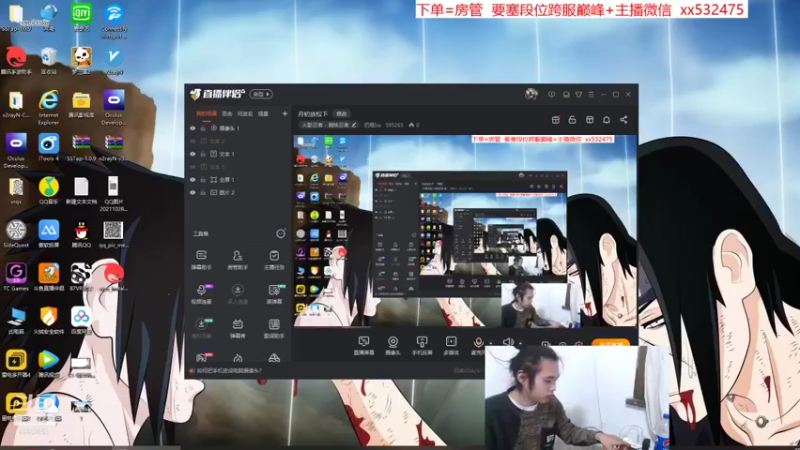The height and width of the screenshot is (450, 800).
Task: Open Internet Explorer desktop icon
Action: tap(48, 107)
